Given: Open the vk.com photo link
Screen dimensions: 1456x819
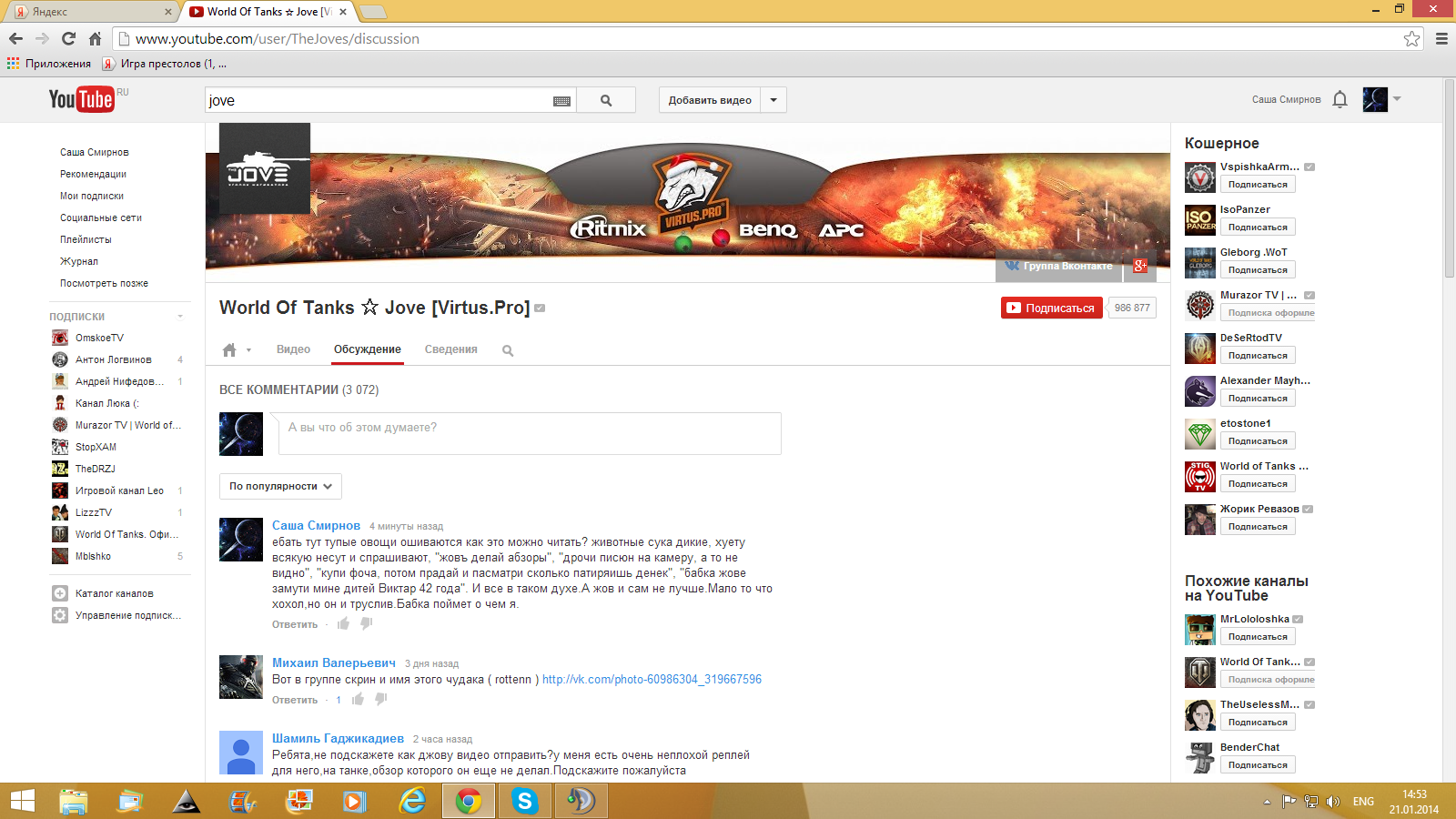Looking at the screenshot, I should 652,679.
